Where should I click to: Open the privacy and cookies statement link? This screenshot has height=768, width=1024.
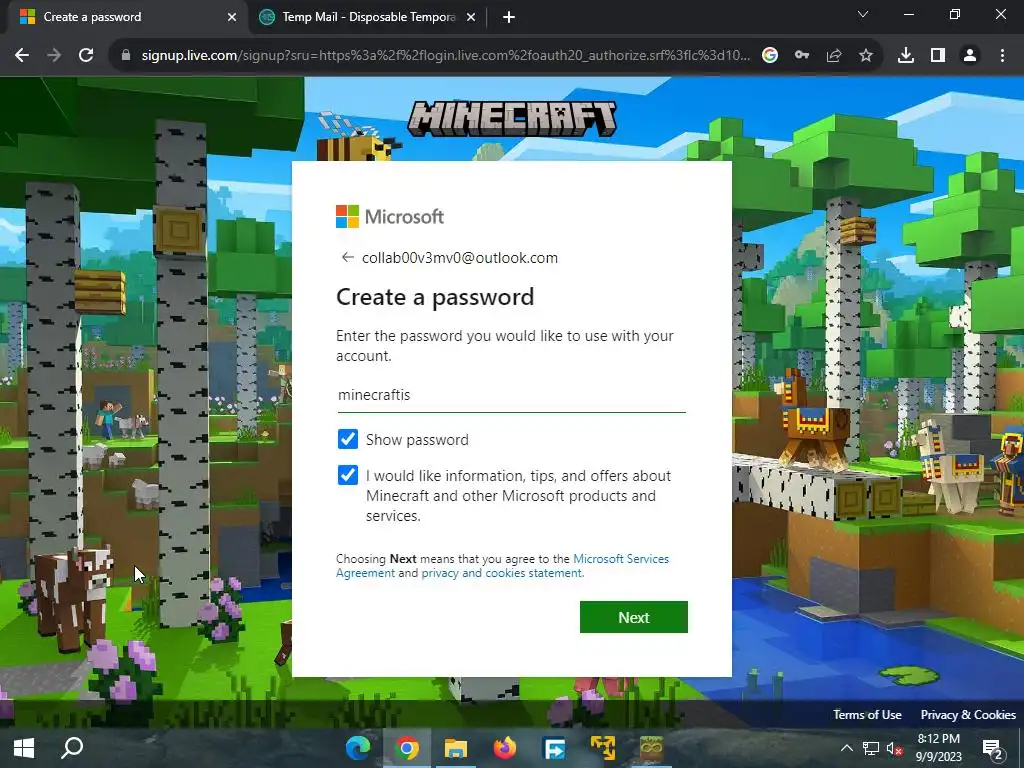point(502,573)
